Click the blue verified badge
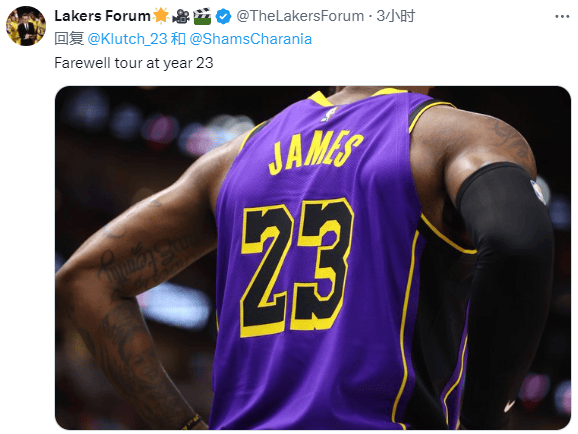 [x=223, y=16]
